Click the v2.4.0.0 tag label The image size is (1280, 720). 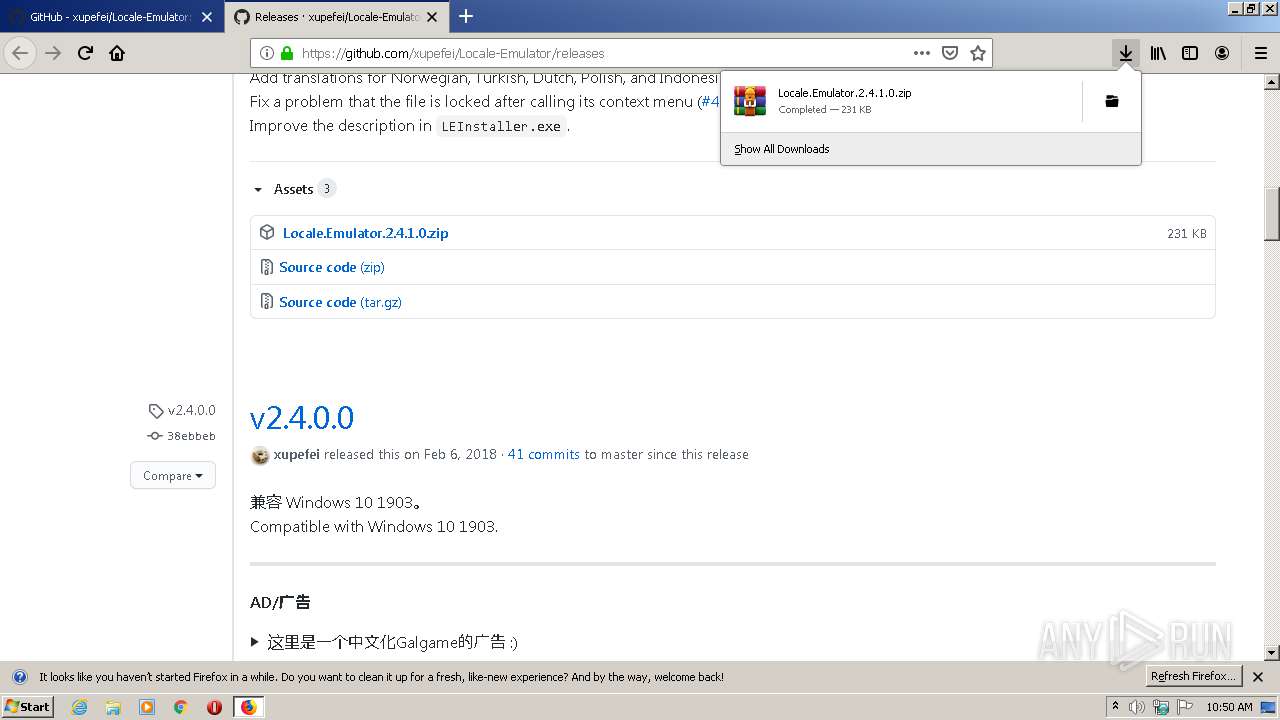click(x=182, y=410)
